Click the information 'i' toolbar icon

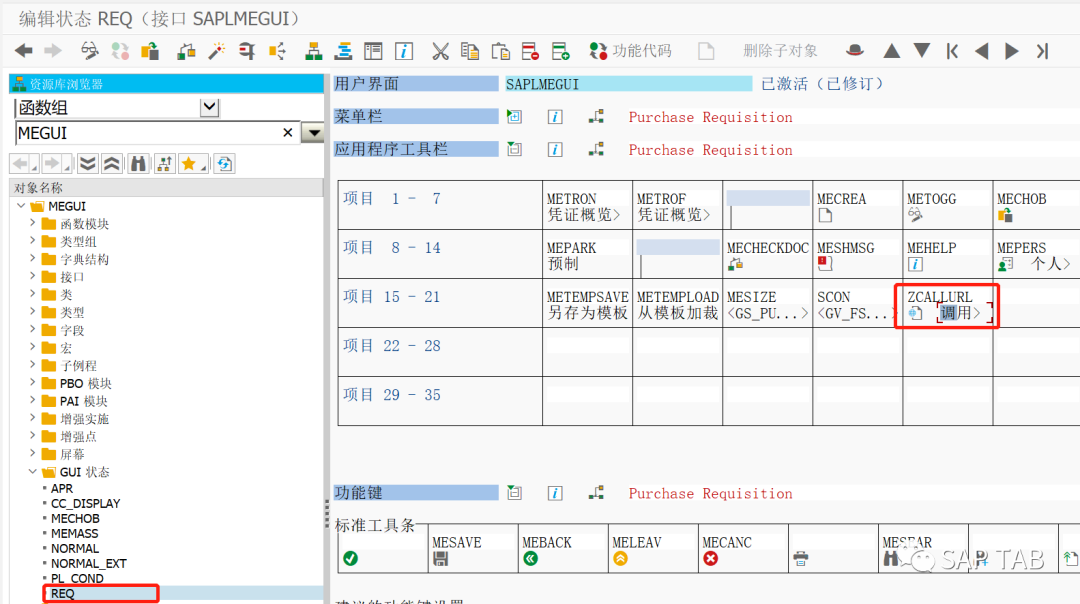pos(404,51)
